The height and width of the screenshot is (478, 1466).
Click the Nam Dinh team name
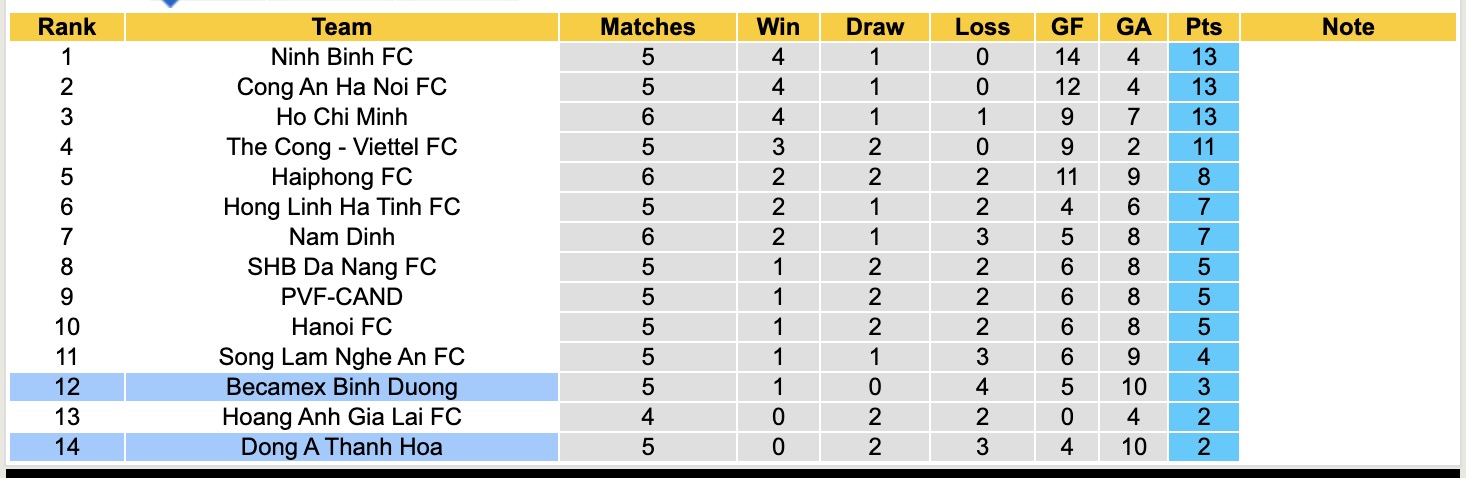tap(341, 237)
